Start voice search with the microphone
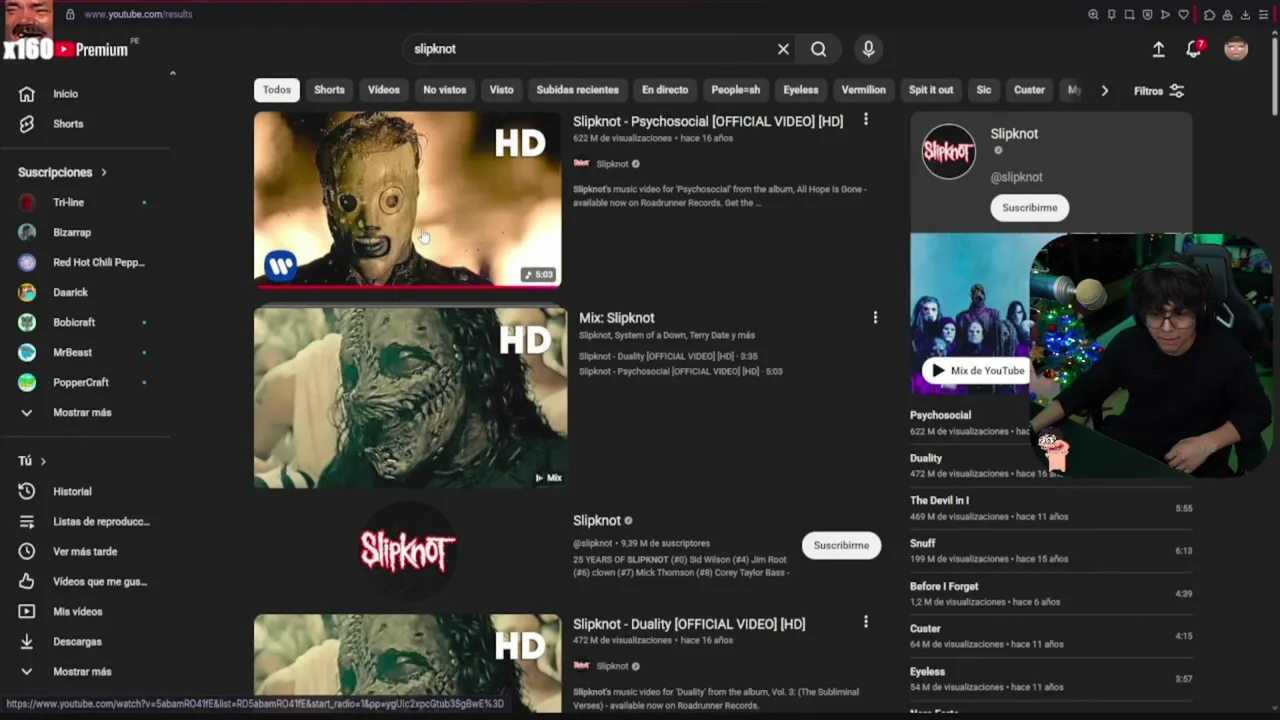The height and width of the screenshot is (720, 1280). 868,49
